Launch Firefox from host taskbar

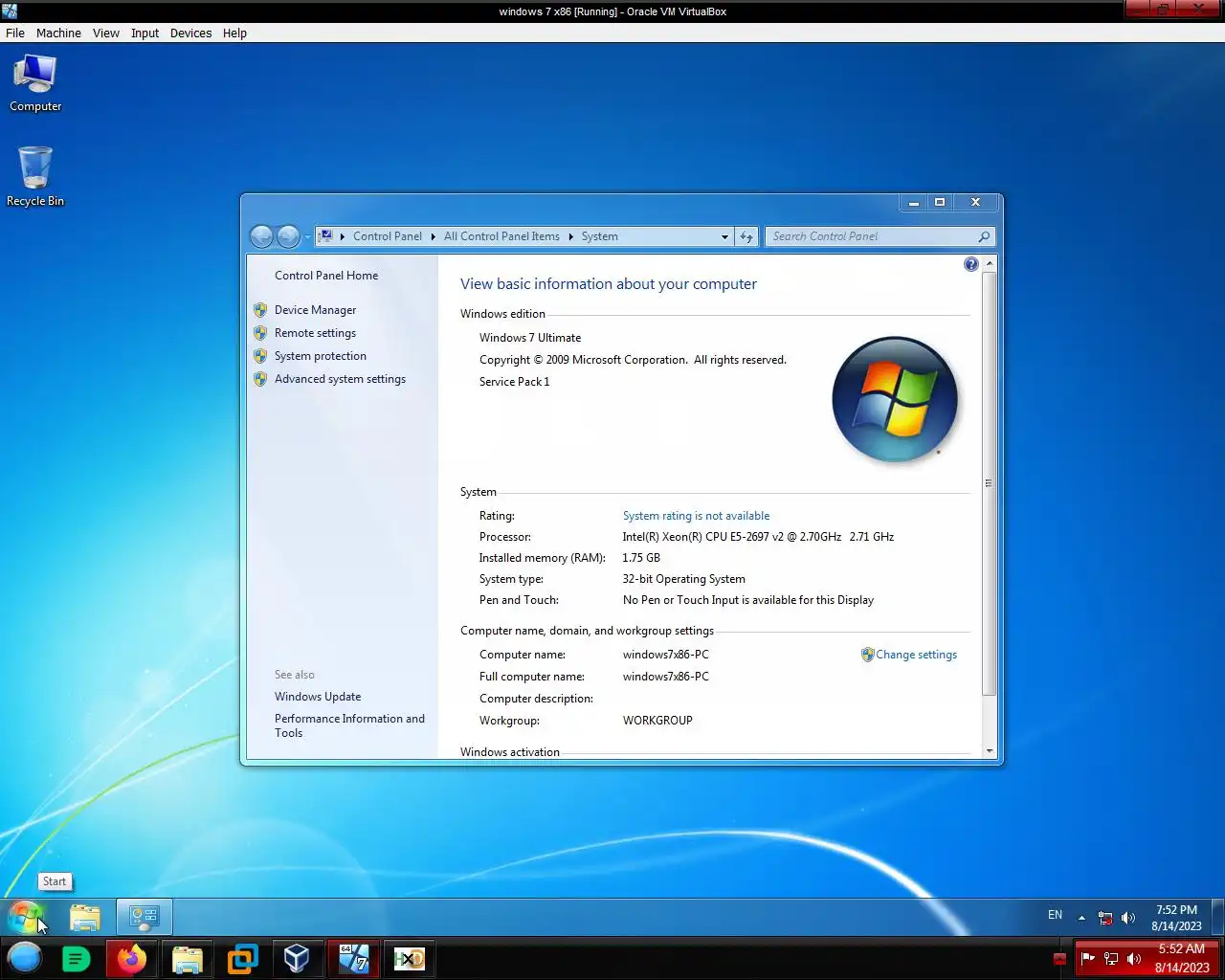tap(132, 958)
